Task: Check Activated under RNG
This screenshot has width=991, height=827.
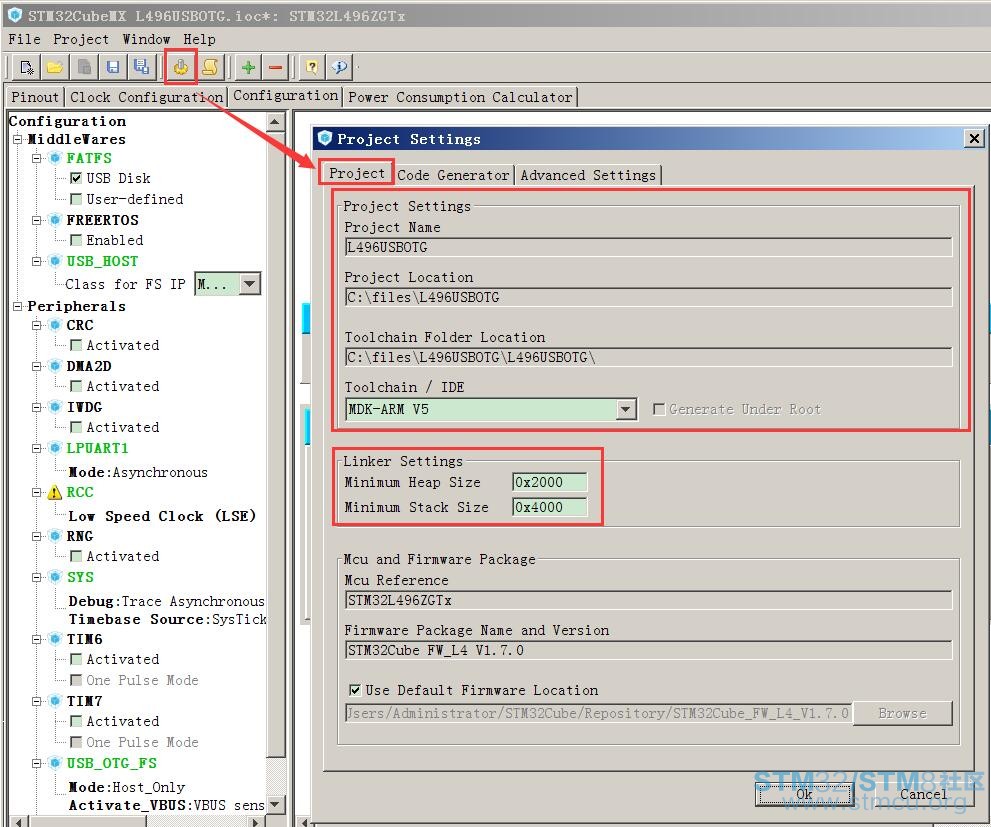Action: click(76, 556)
